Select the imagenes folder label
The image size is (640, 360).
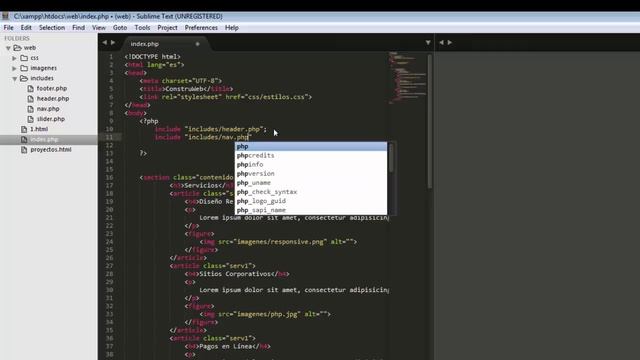[x=44, y=68]
